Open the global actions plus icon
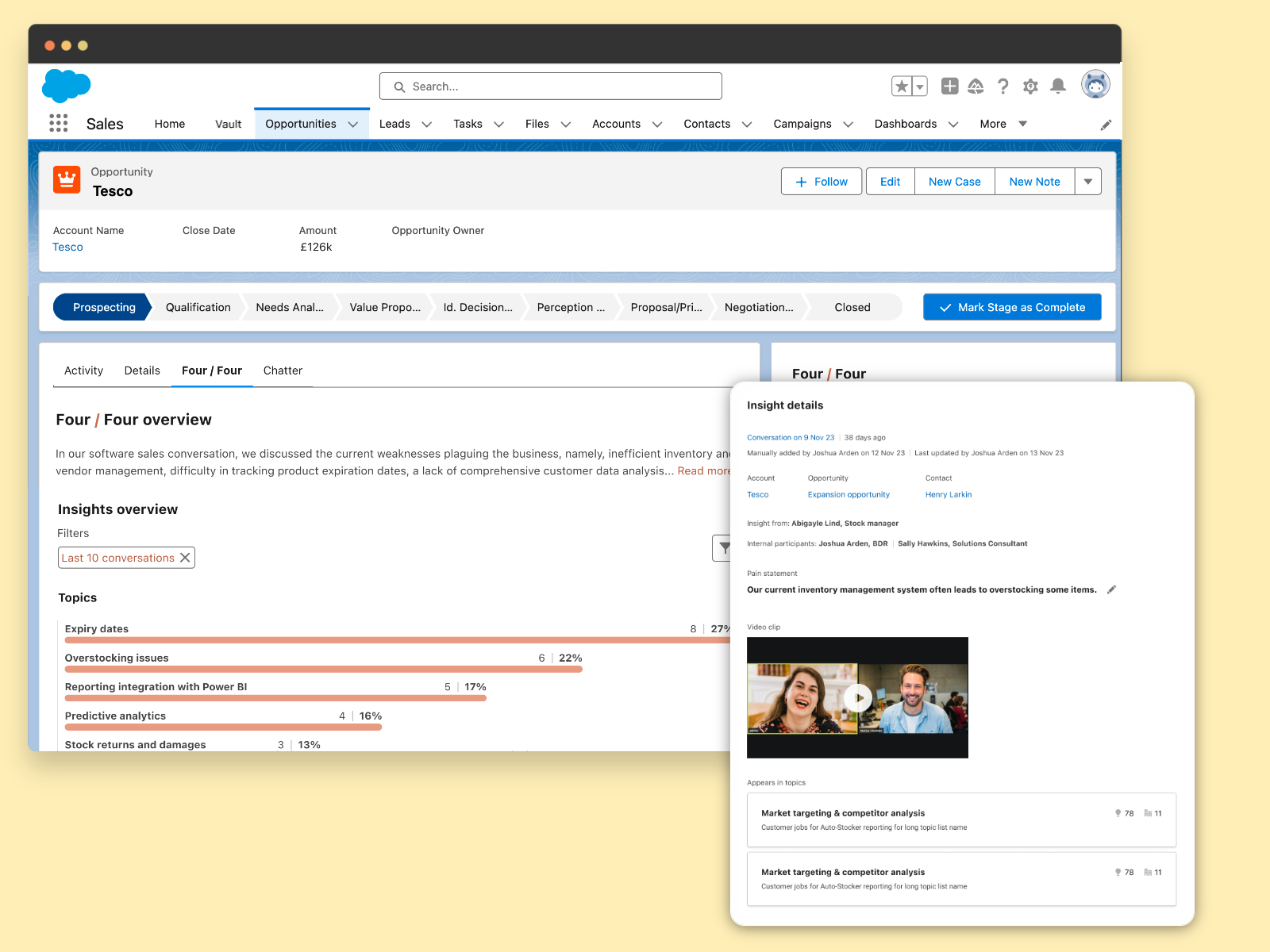 pyautogui.click(x=949, y=86)
